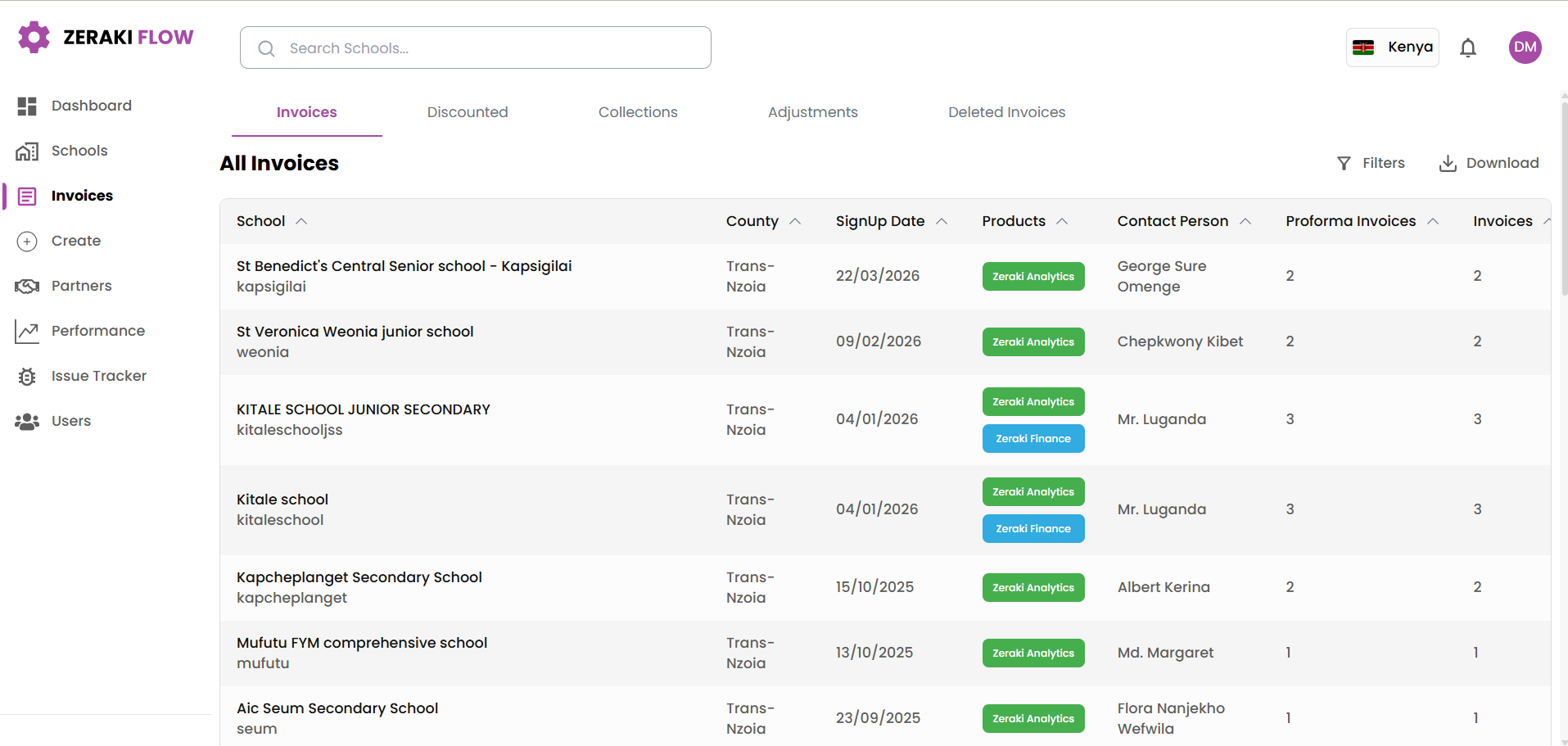
Task: Open Users from the sidebar
Action: (71, 421)
